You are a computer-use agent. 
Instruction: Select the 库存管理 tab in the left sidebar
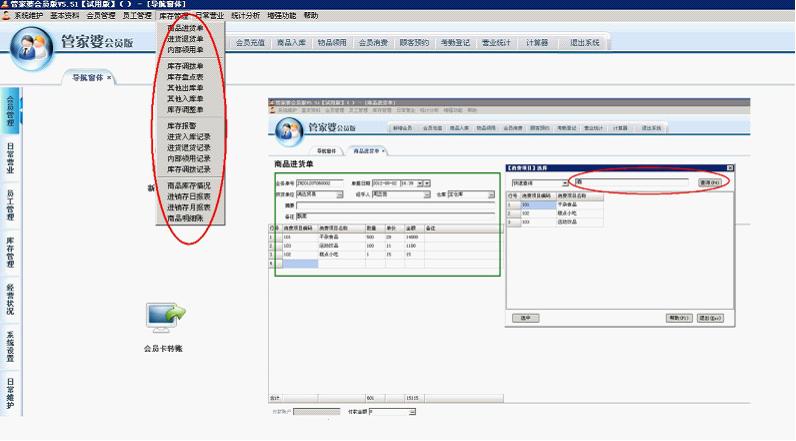click(x=10, y=252)
